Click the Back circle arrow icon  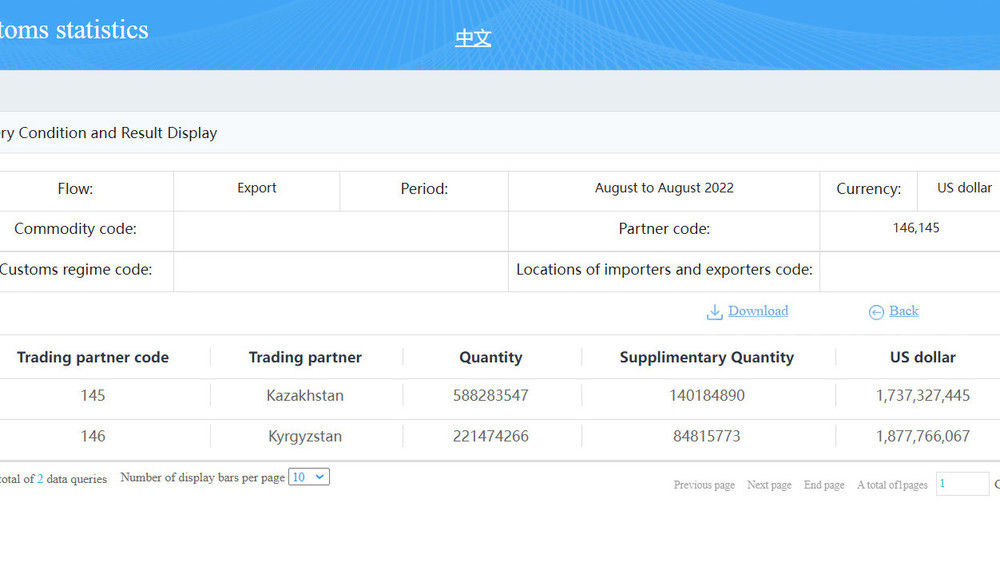876,312
